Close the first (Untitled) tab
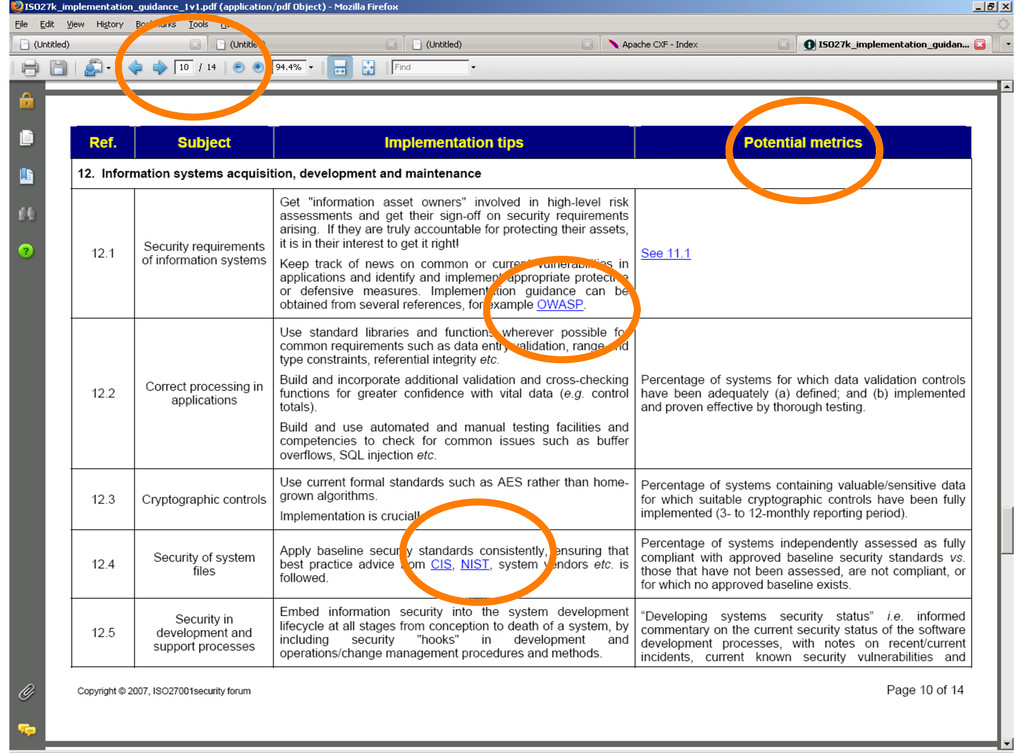Viewport: 1024px width, 753px height. (195, 44)
